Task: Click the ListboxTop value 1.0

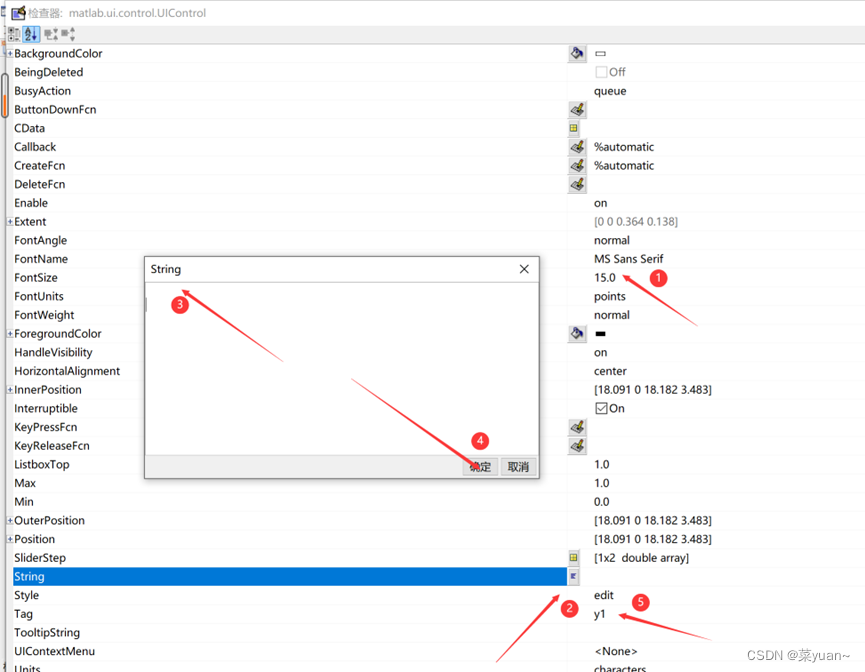Action: coord(602,464)
